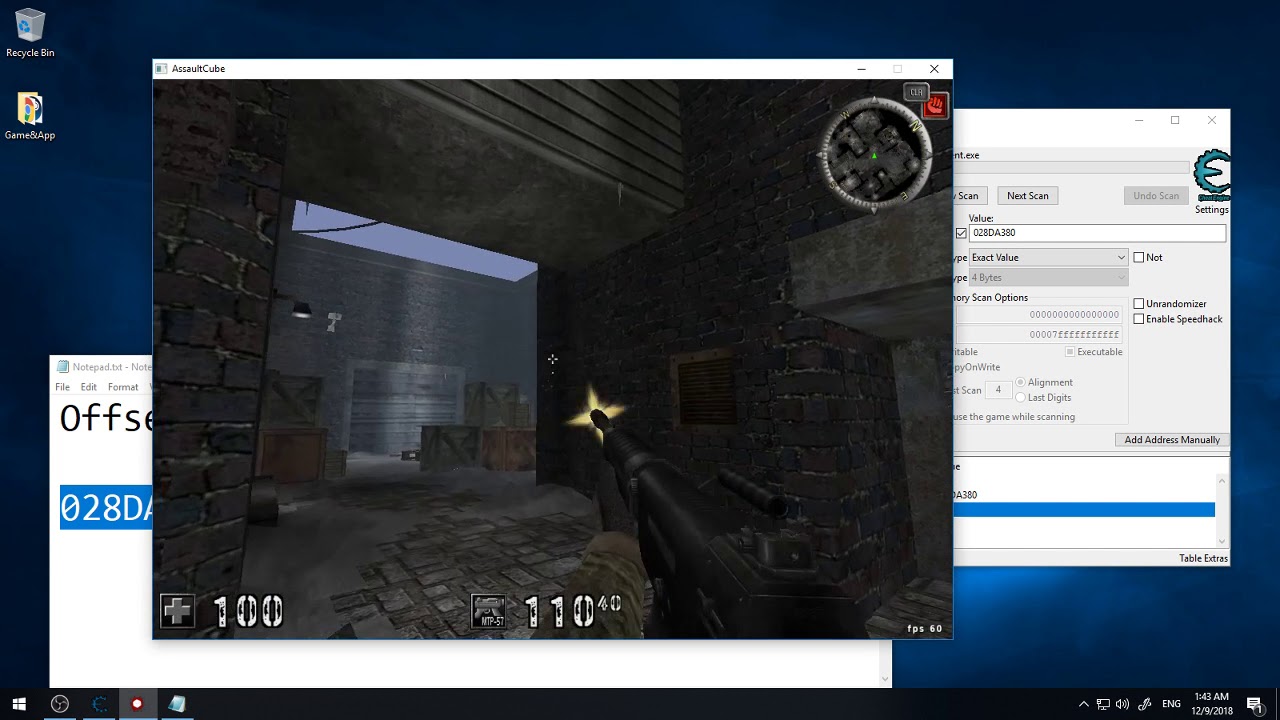Screen dimensions: 1280x720
Task: Show hidden system tray icons chevron
Action: click(1083, 704)
